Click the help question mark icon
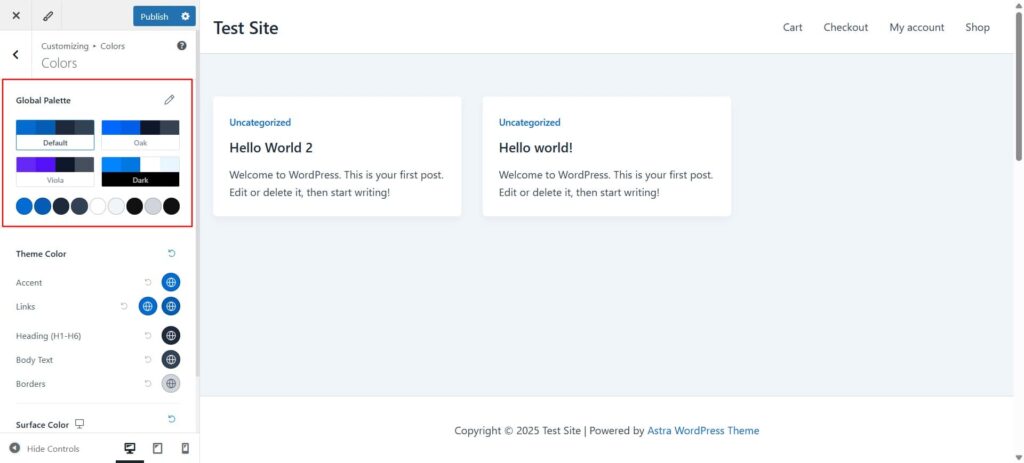Viewport: 1024px width, 463px height. click(x=182, y=46)
